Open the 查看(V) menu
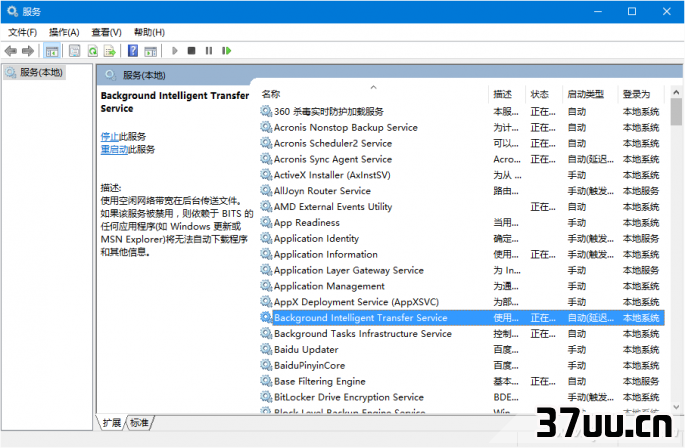685x448 pixels. 106,32
